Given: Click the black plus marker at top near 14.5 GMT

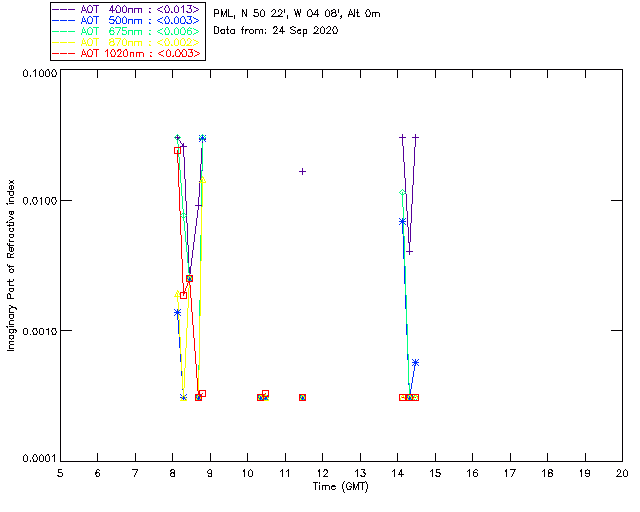Looking at the screenshot, I should tap(415, 138).
